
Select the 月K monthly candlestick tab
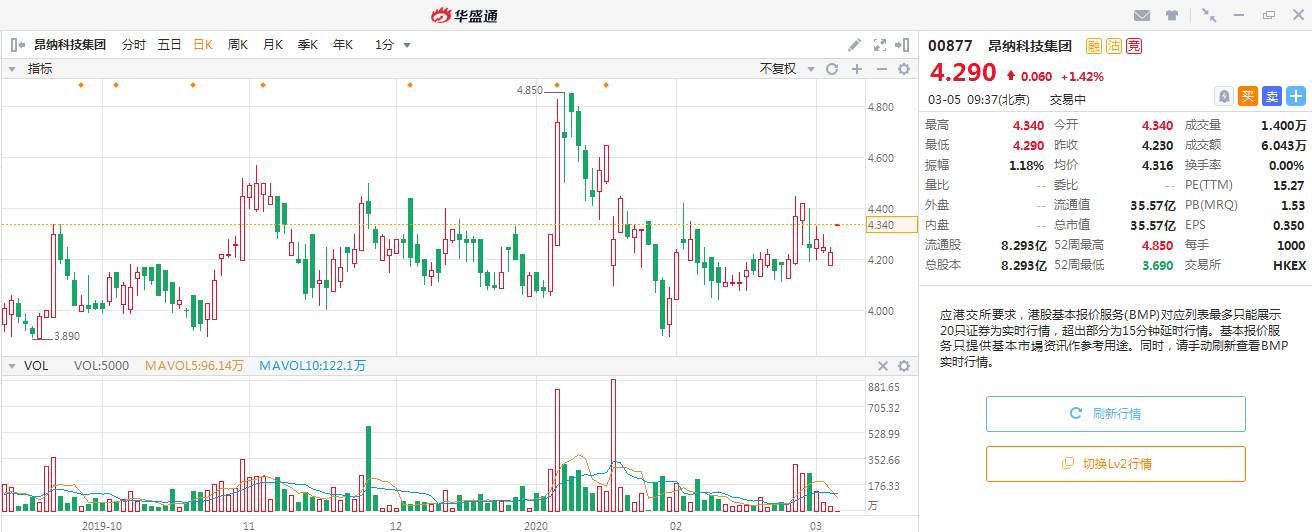click(x=273, y=44)
